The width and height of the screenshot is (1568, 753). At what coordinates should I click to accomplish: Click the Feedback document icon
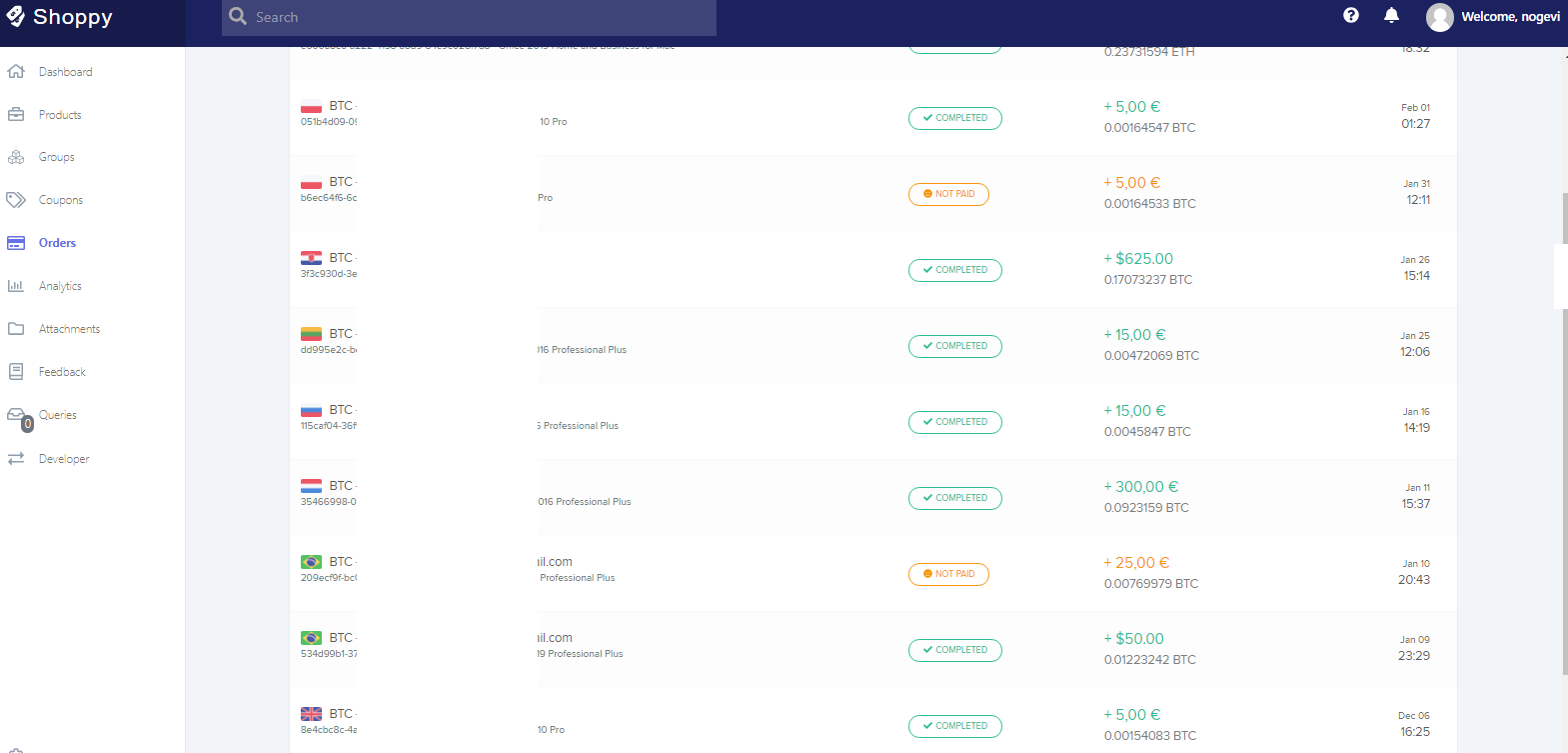click(16, 372)
